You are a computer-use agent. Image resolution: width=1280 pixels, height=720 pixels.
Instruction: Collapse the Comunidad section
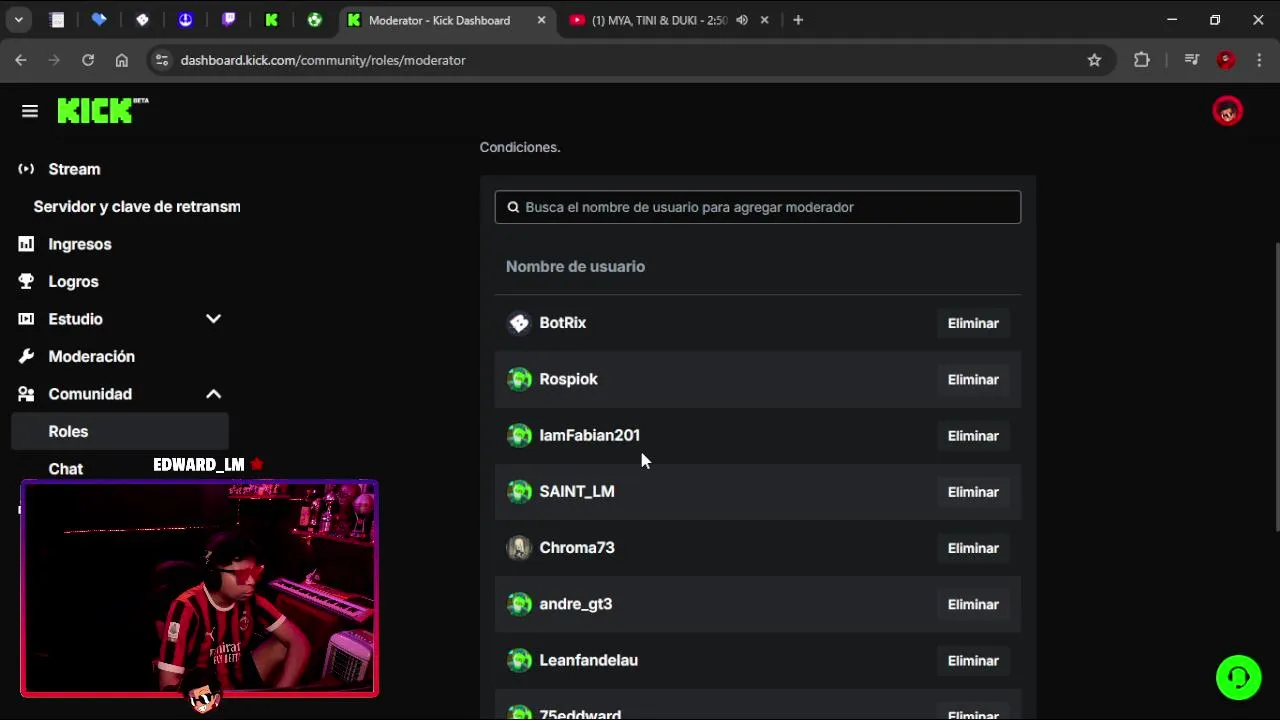click(x=213, y=394)
